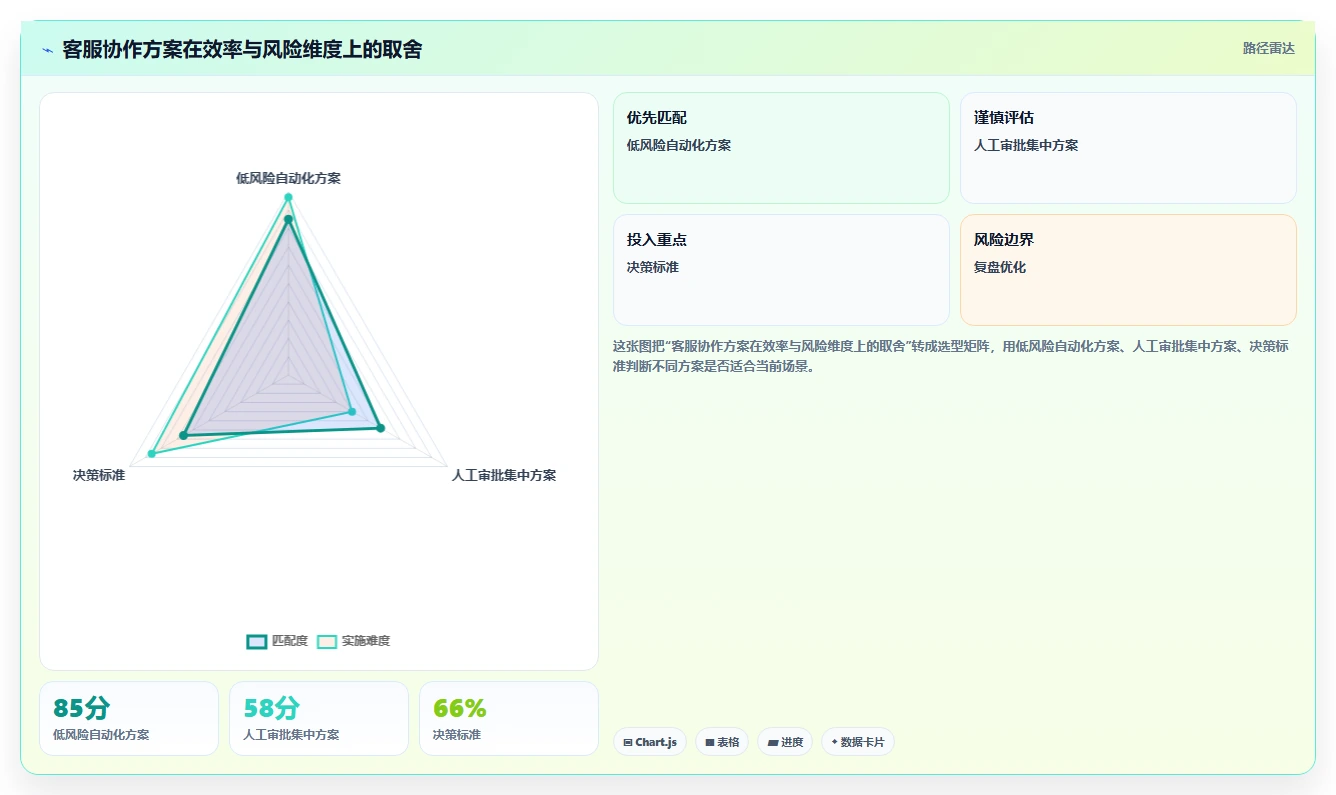Toggle the 实施难度 legend swatch
Screen dimensions: 1336x795
[x=327, y=641]
